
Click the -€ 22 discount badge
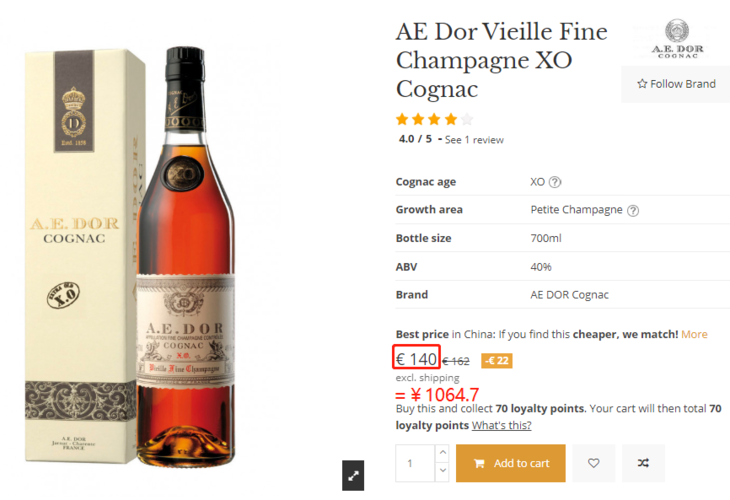(x=497, y=361)
